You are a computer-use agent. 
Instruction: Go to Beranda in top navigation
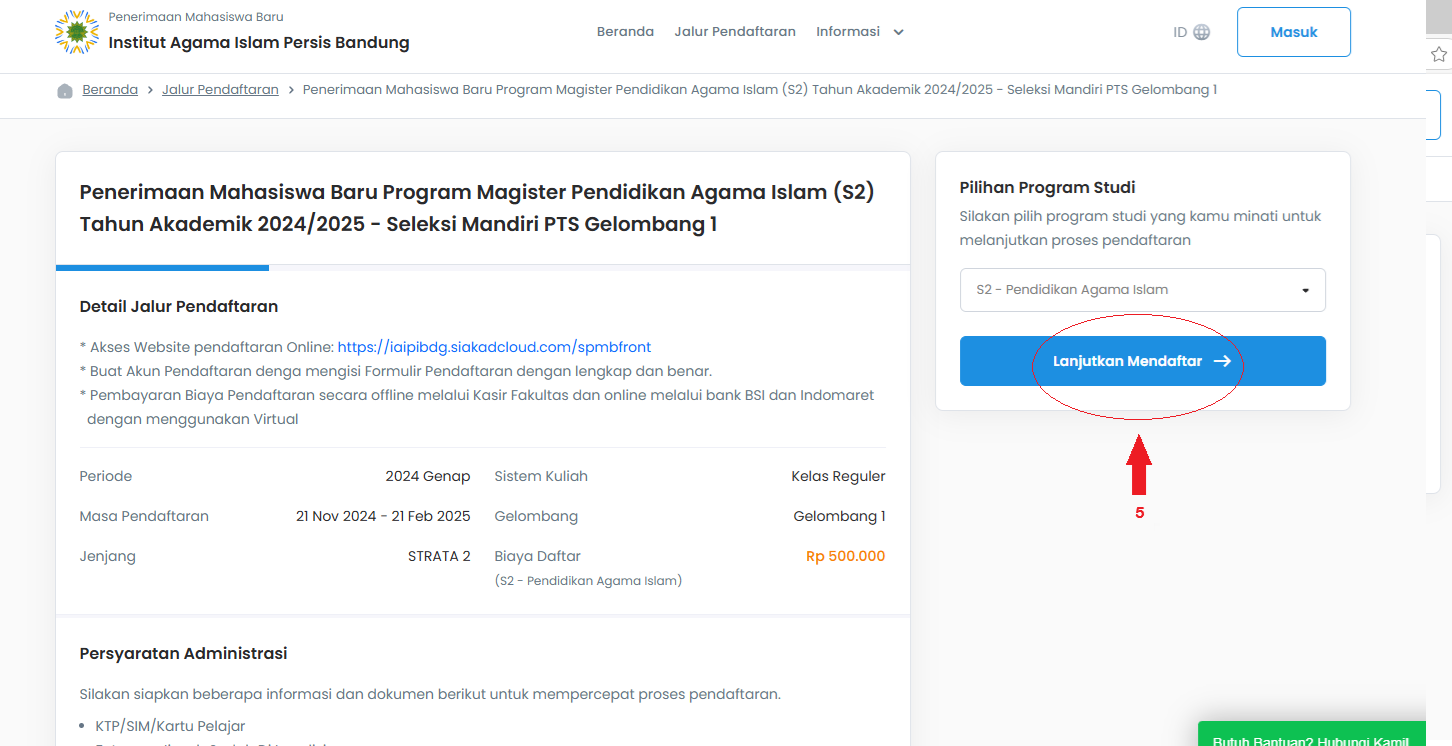[x=625, y=32]
